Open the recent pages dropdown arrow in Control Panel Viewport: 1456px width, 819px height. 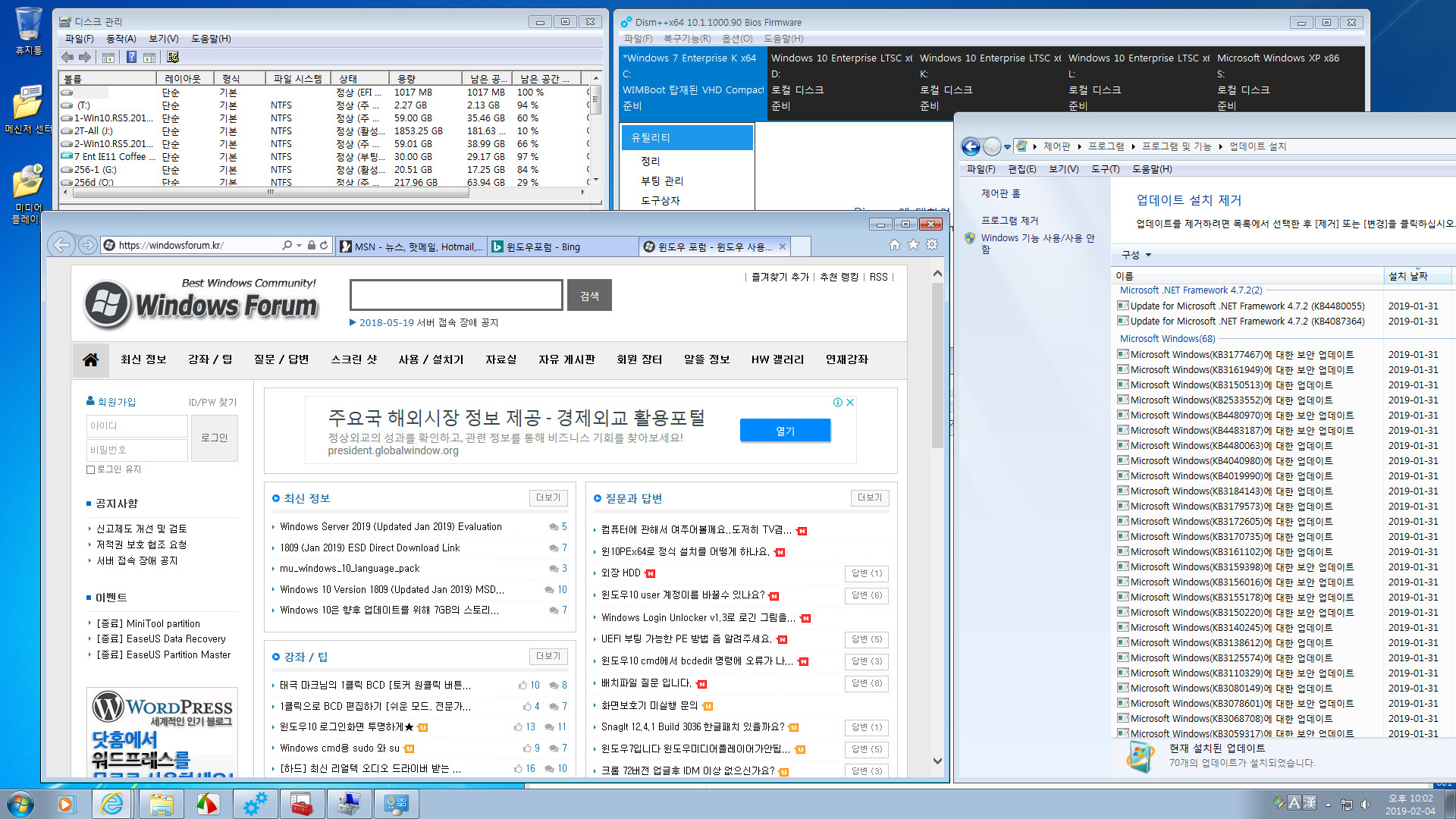coord(1008,147)
